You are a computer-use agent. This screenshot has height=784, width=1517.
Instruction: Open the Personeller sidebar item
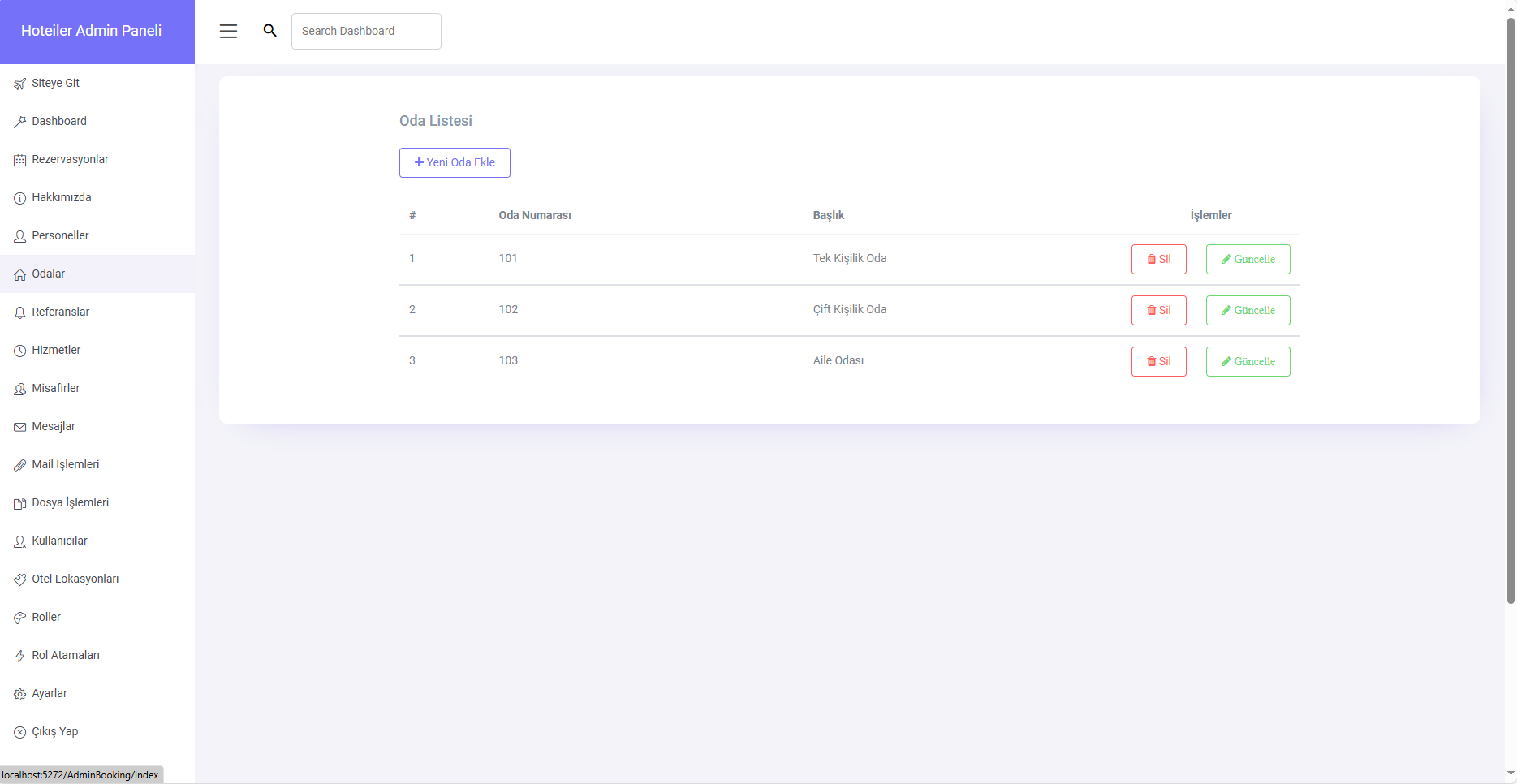pos(60,235)
